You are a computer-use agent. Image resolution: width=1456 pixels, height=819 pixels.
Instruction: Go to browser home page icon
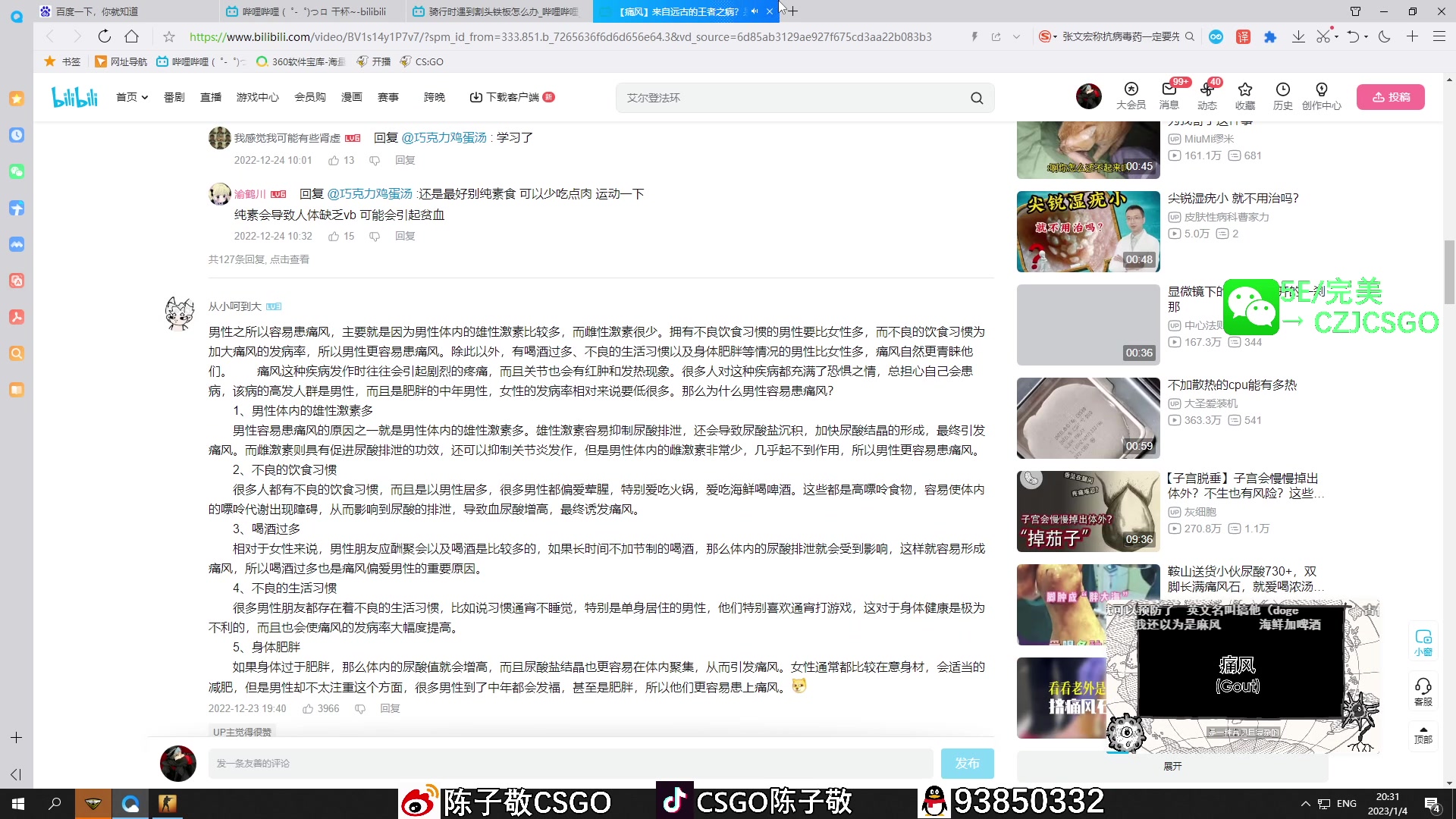click(x=132, y=36)
